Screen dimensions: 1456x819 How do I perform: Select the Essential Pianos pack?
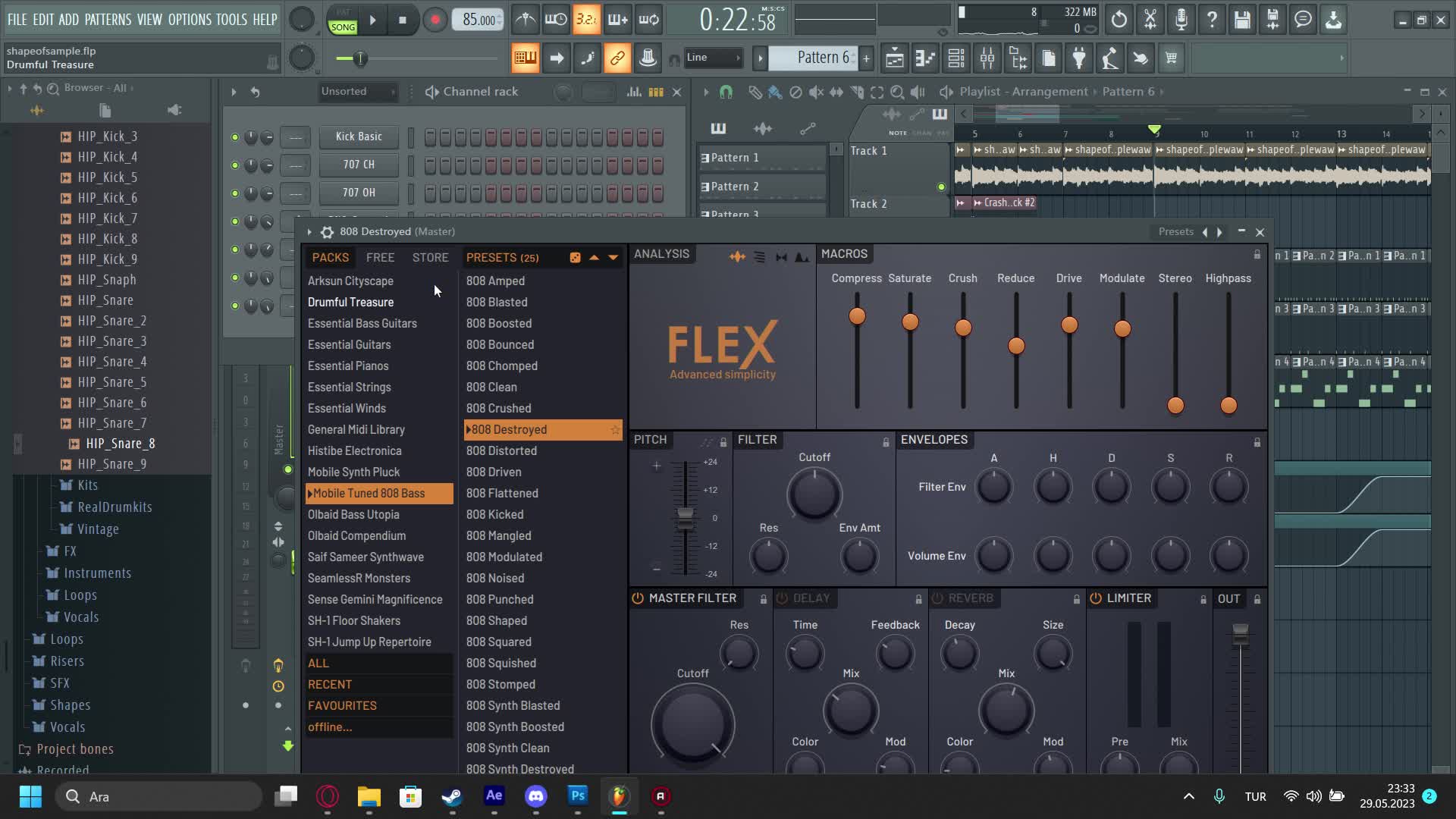tap(348, 366)
